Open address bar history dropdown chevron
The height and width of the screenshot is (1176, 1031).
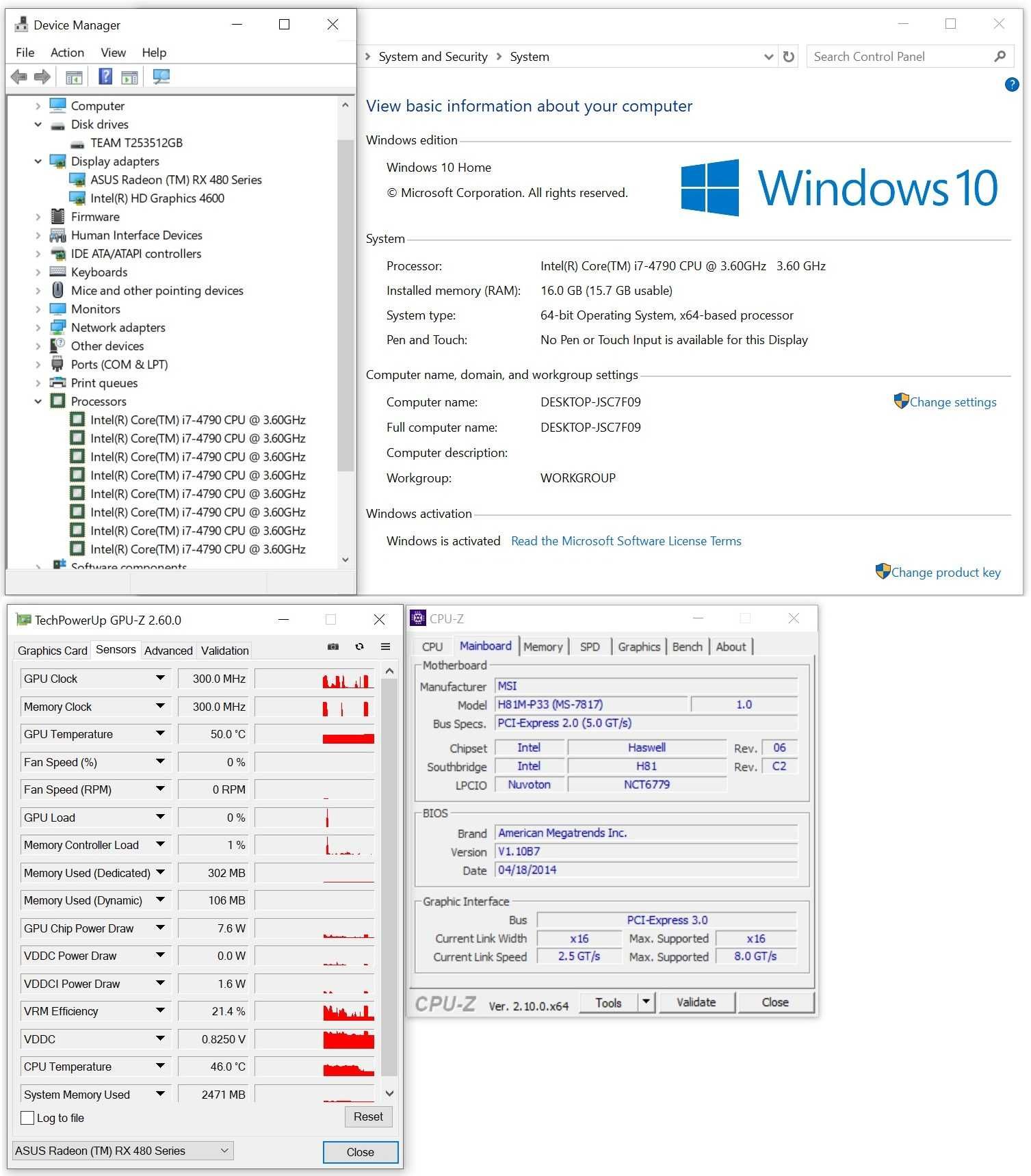click(x=768, y=57)
